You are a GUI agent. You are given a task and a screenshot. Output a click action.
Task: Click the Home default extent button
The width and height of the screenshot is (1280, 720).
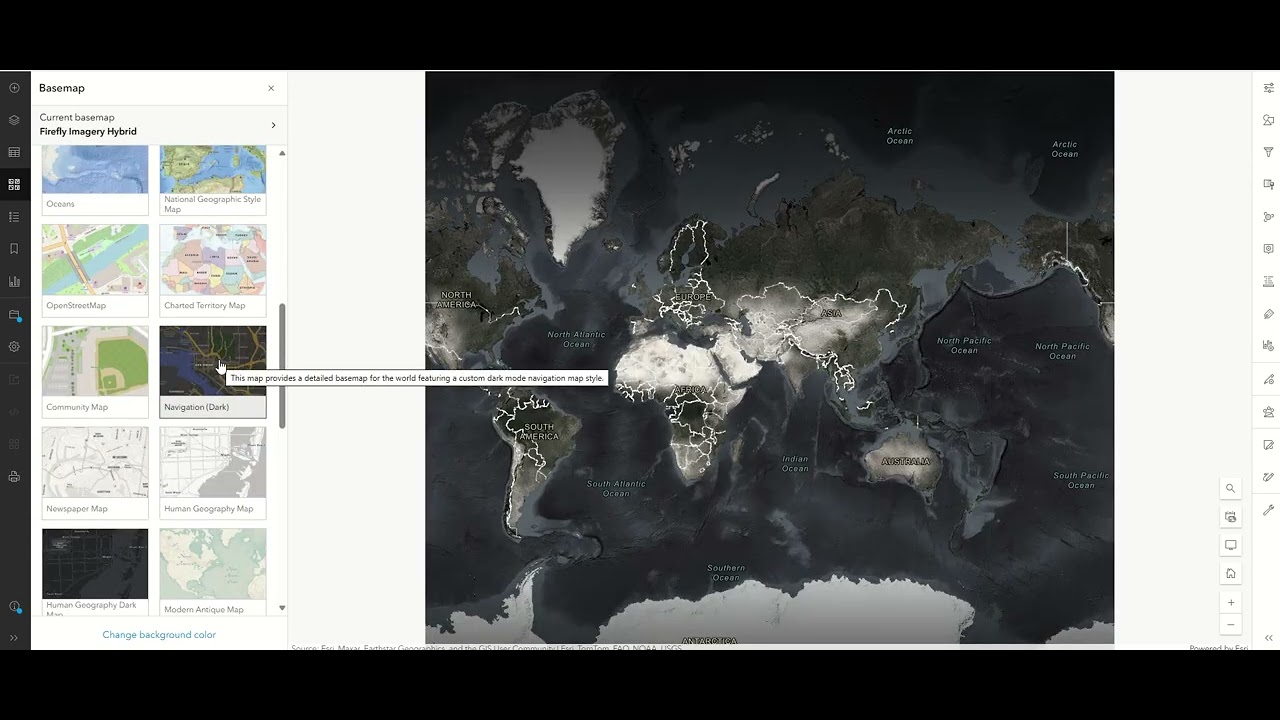pos(1231,573)
